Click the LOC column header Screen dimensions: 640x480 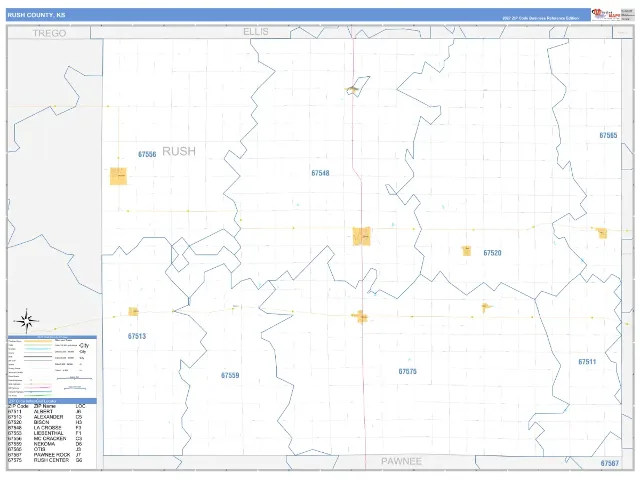click(x=80, y=406)
